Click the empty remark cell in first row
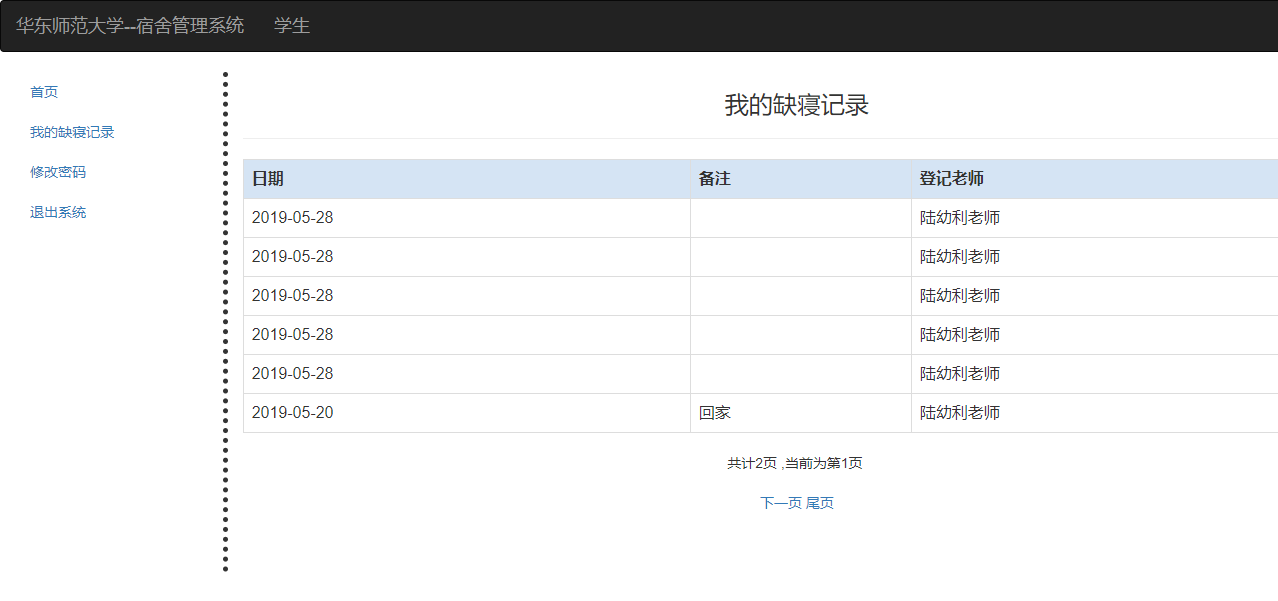The image size is (1278, 601). [800, 218]
